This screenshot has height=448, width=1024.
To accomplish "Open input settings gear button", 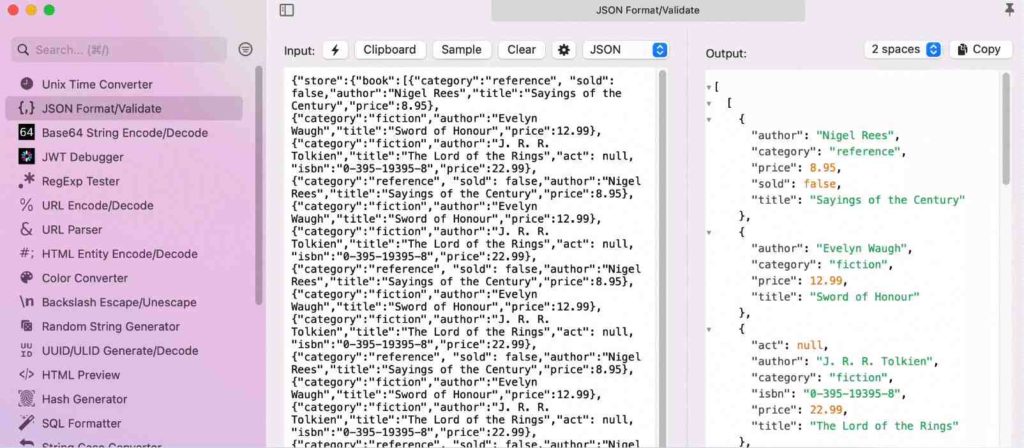I will (564, 50).
